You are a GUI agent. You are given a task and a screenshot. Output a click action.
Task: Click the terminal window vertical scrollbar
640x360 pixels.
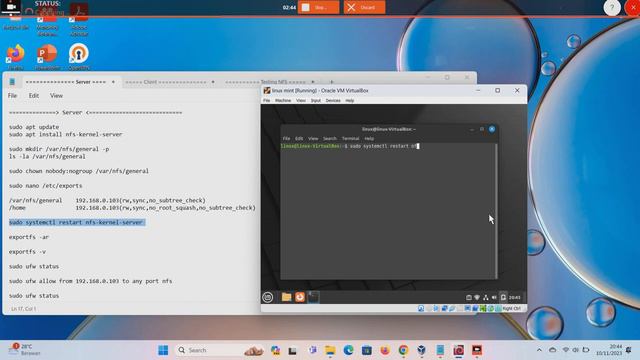point(496,211)
